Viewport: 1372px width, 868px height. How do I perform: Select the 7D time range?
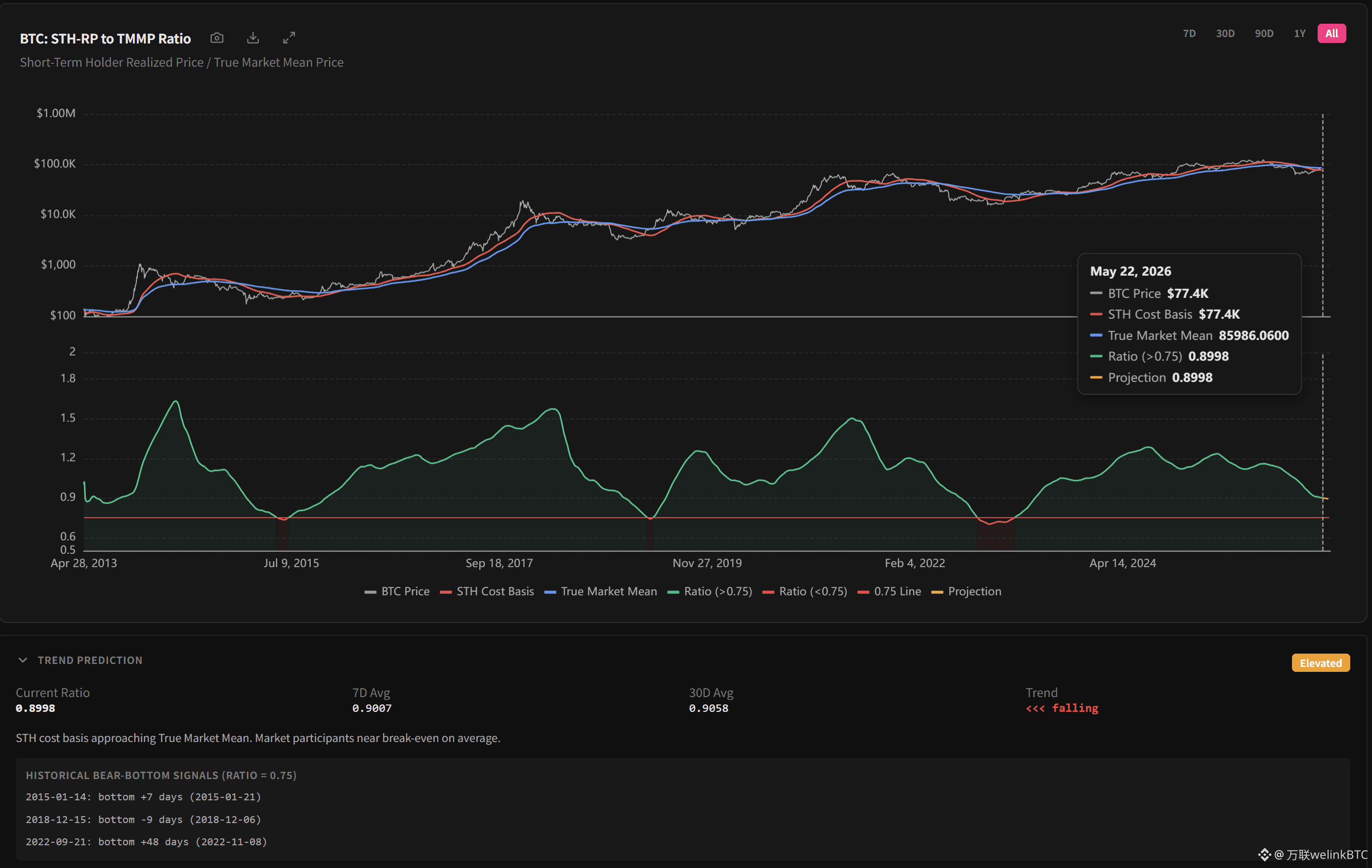click(x=1189, y=34)
